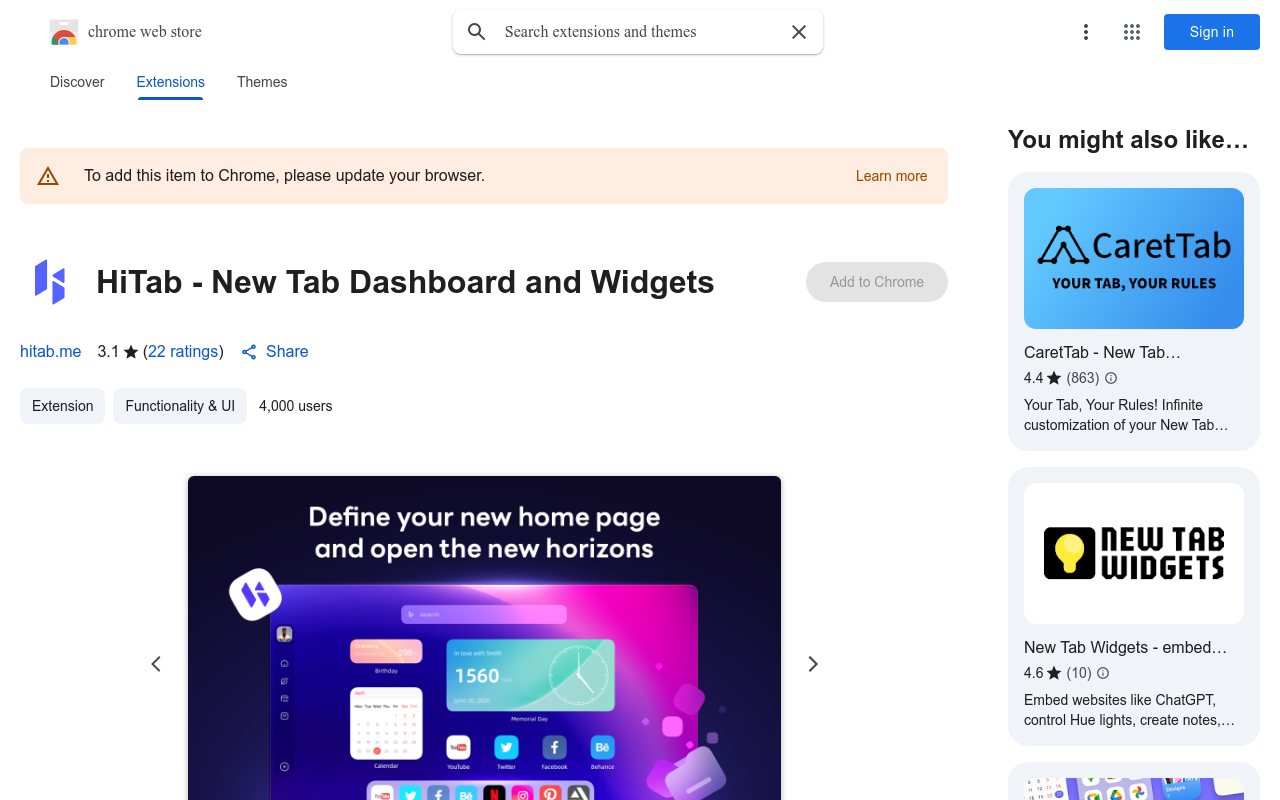Viewport: 1280px width, 800px height.
Task: Open the Learn more link
Action: (x=891, y=176)
